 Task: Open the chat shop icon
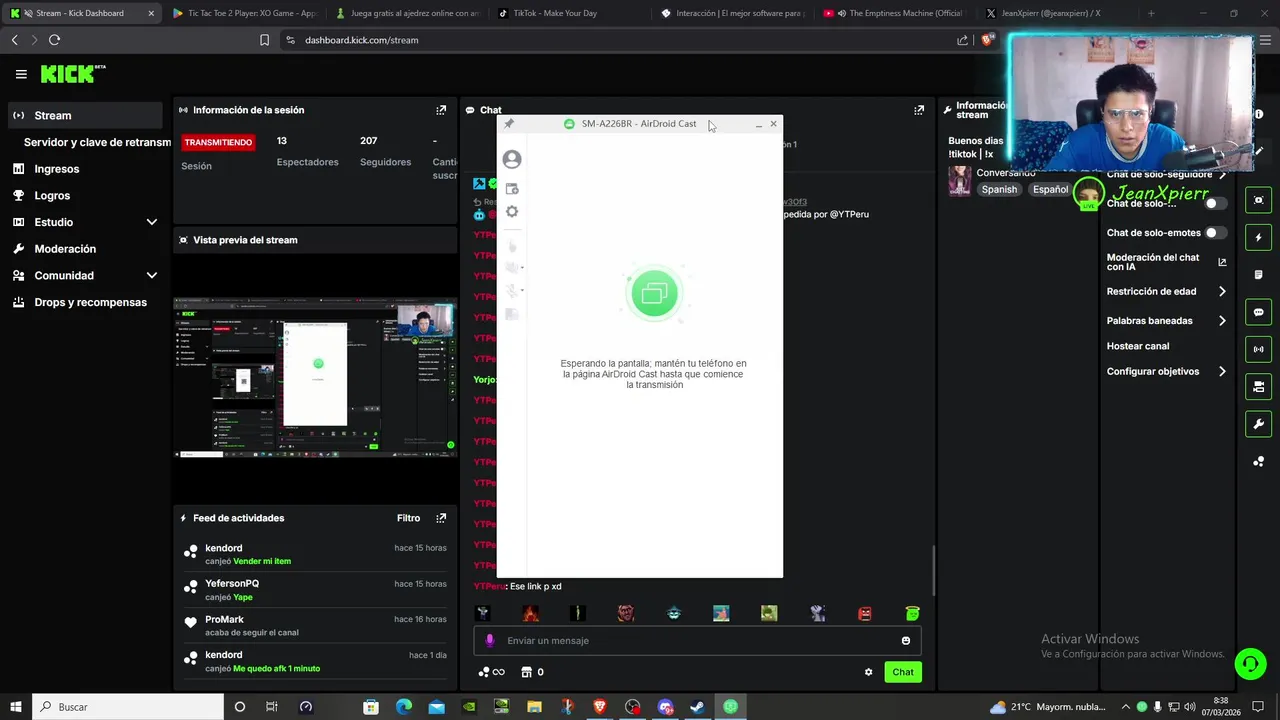click(x=526, y=672)
